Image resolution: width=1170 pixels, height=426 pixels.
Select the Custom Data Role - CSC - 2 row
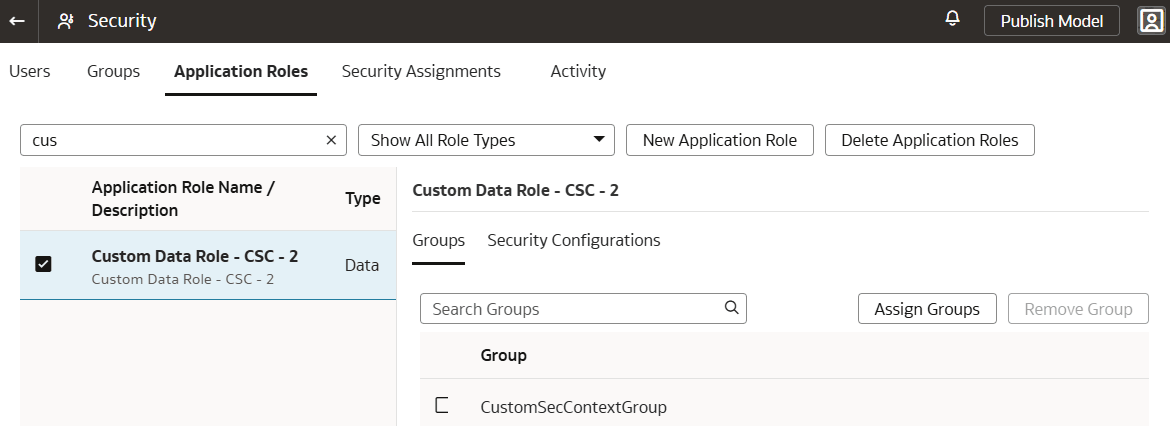[x=195, y=265]
